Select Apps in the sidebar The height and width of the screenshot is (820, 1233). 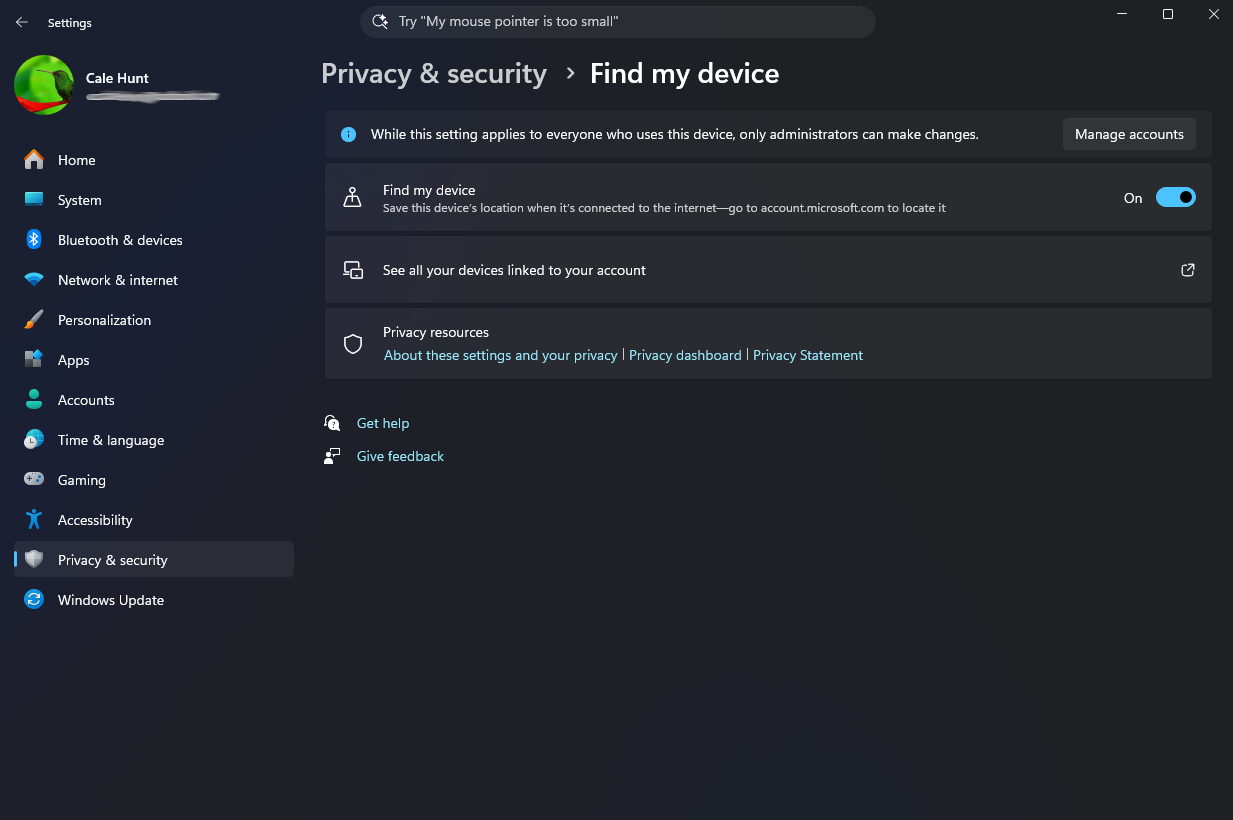(x=154, y=360)
